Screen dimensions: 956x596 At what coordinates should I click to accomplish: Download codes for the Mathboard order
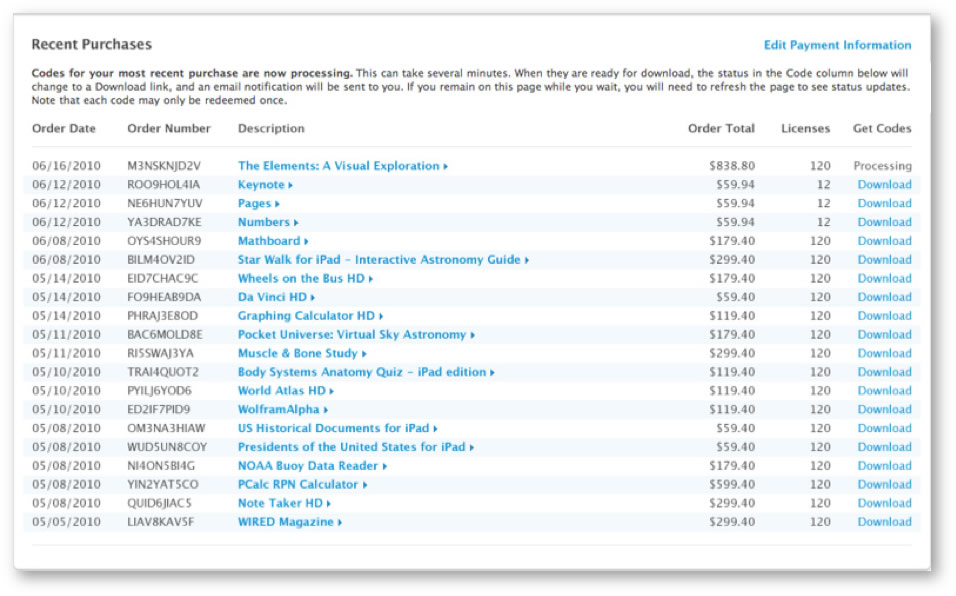(x=884, y=241)
